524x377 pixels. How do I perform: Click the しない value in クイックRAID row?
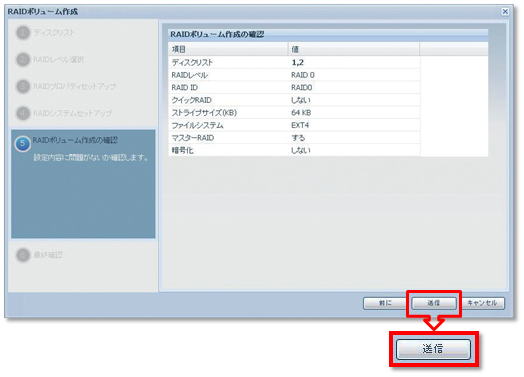tap(301, 100)
